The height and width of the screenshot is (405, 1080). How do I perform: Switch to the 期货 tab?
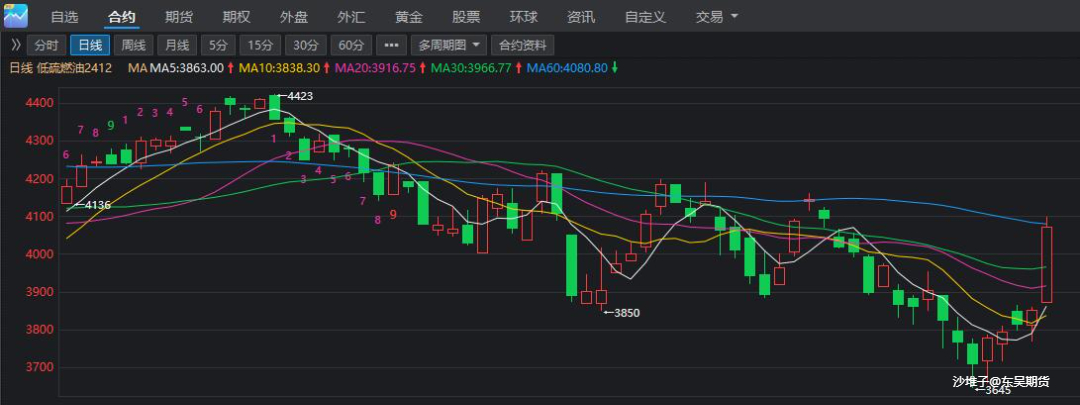(x=179, y=17)
